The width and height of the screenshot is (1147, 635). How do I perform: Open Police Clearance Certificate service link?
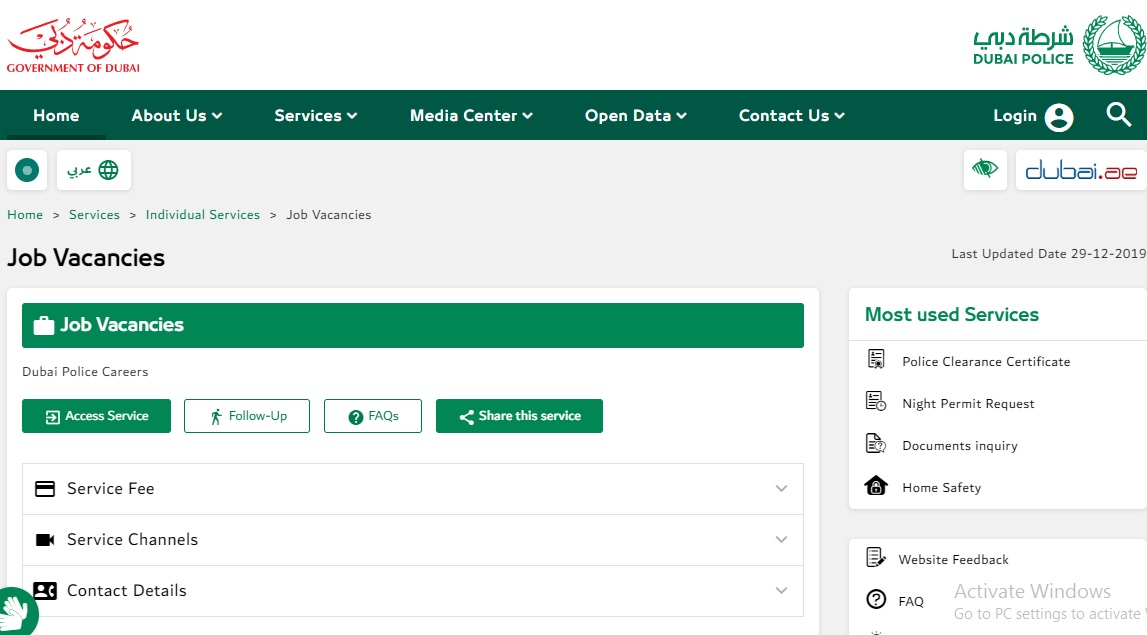986,362
